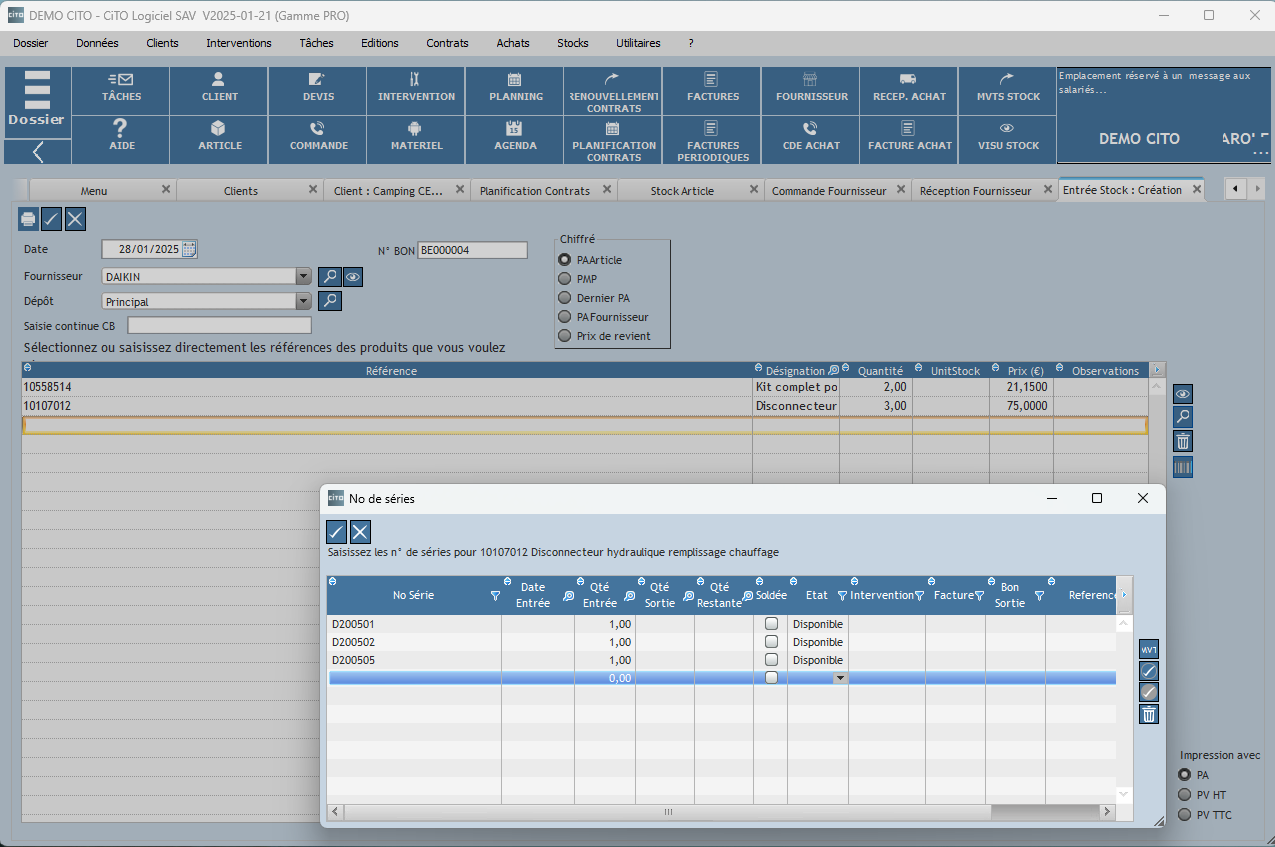Open the Fournisseur toolbar icon
Screen dimensions: 1275x847
[811, 91]
